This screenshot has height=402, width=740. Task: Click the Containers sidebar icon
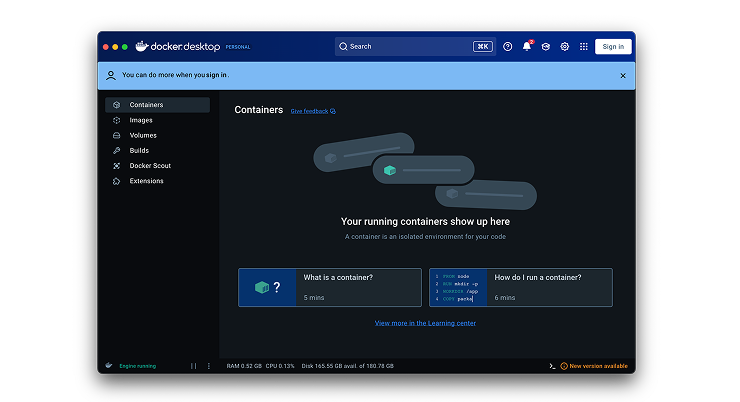(x=117, y=105)
